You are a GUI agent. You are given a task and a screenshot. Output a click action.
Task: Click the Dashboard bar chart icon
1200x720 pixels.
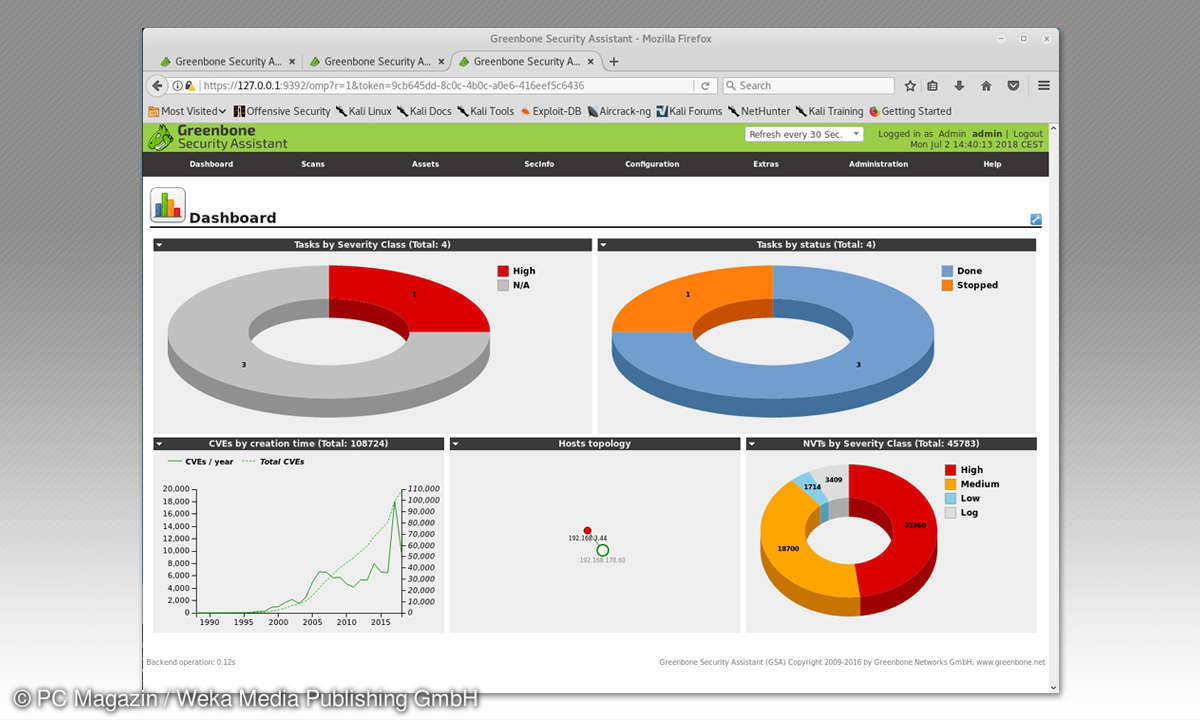point(168,205)
